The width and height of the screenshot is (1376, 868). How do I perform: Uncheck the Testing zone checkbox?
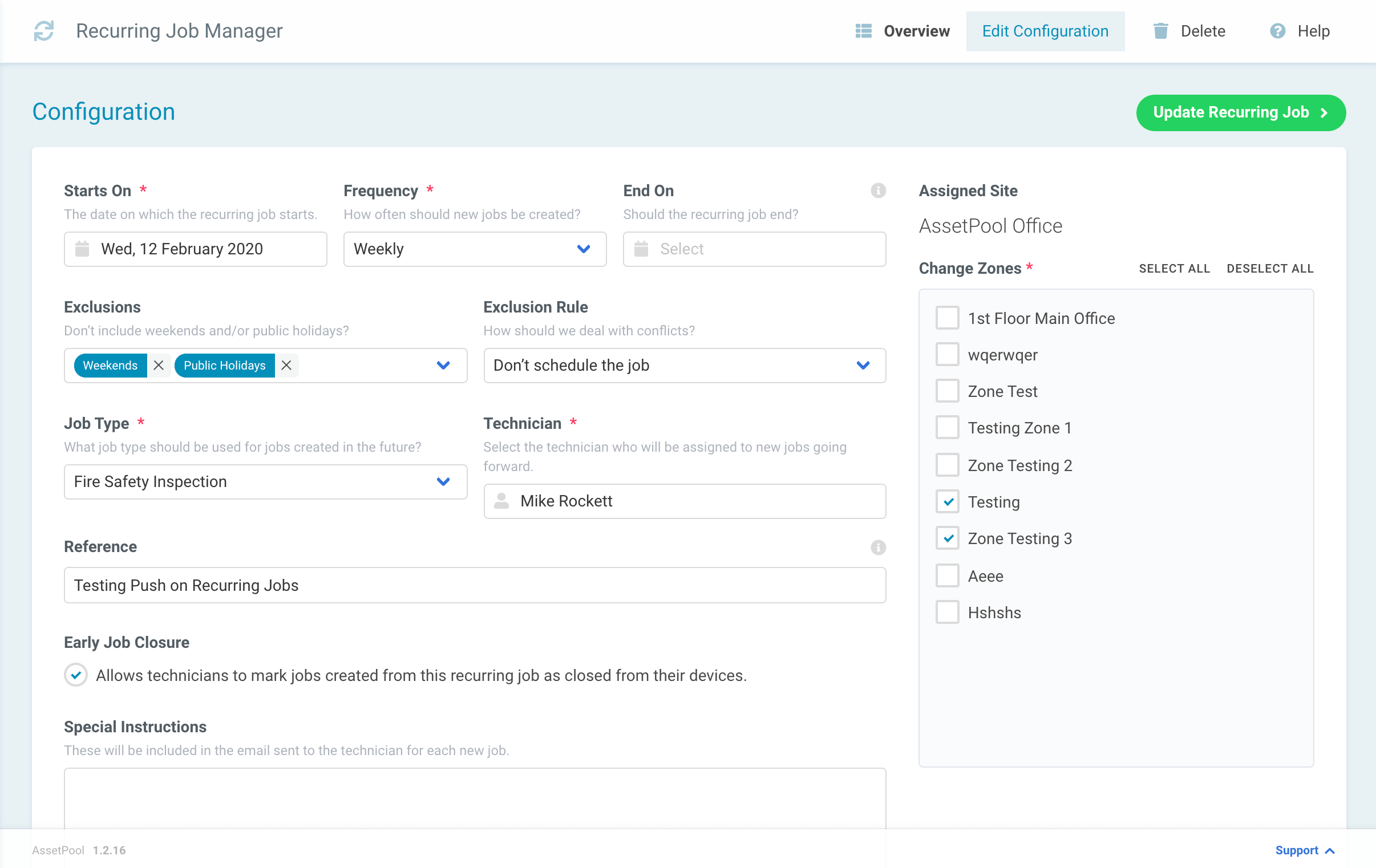point(948,502)
